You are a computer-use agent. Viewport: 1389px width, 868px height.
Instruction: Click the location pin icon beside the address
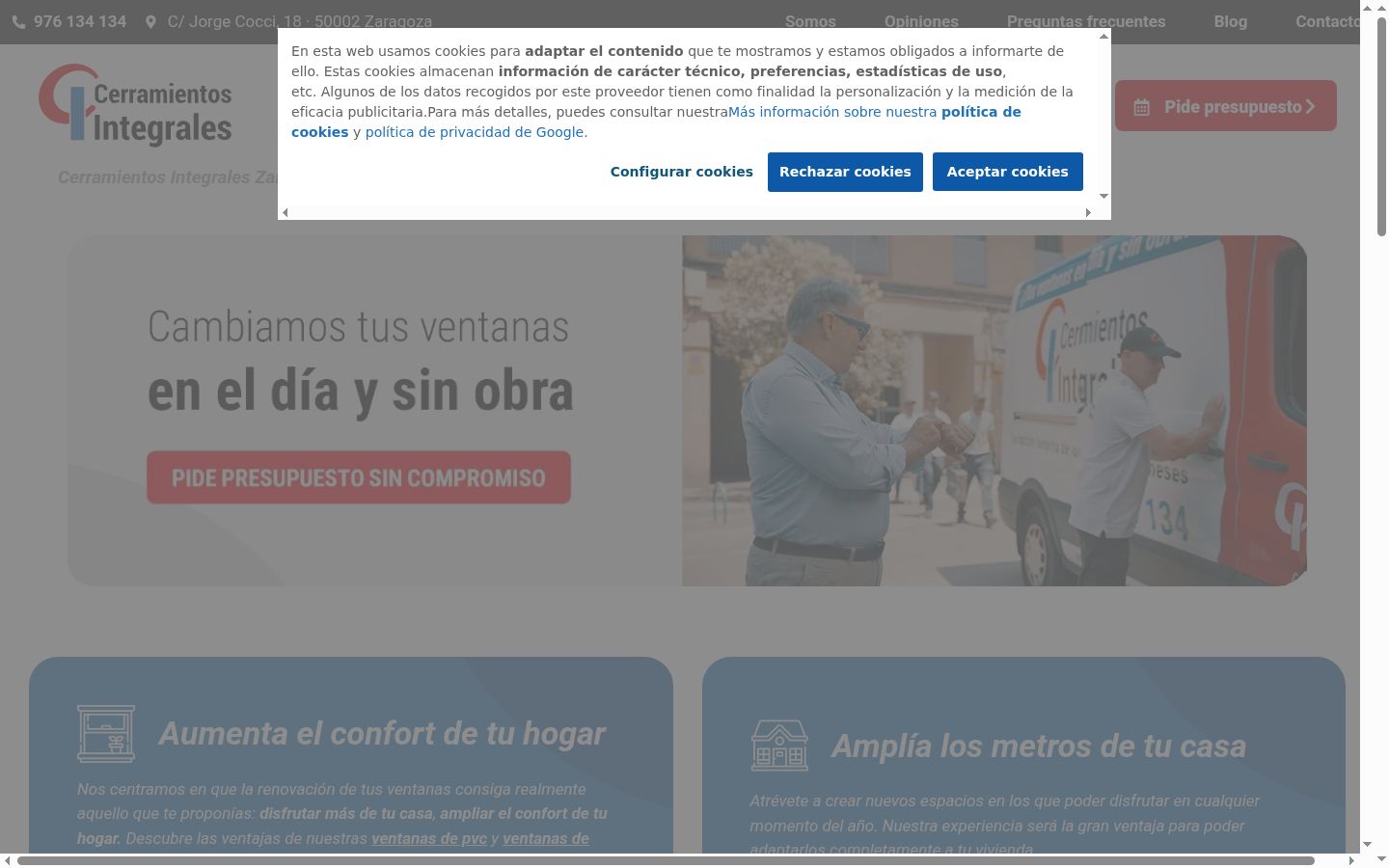150,22
